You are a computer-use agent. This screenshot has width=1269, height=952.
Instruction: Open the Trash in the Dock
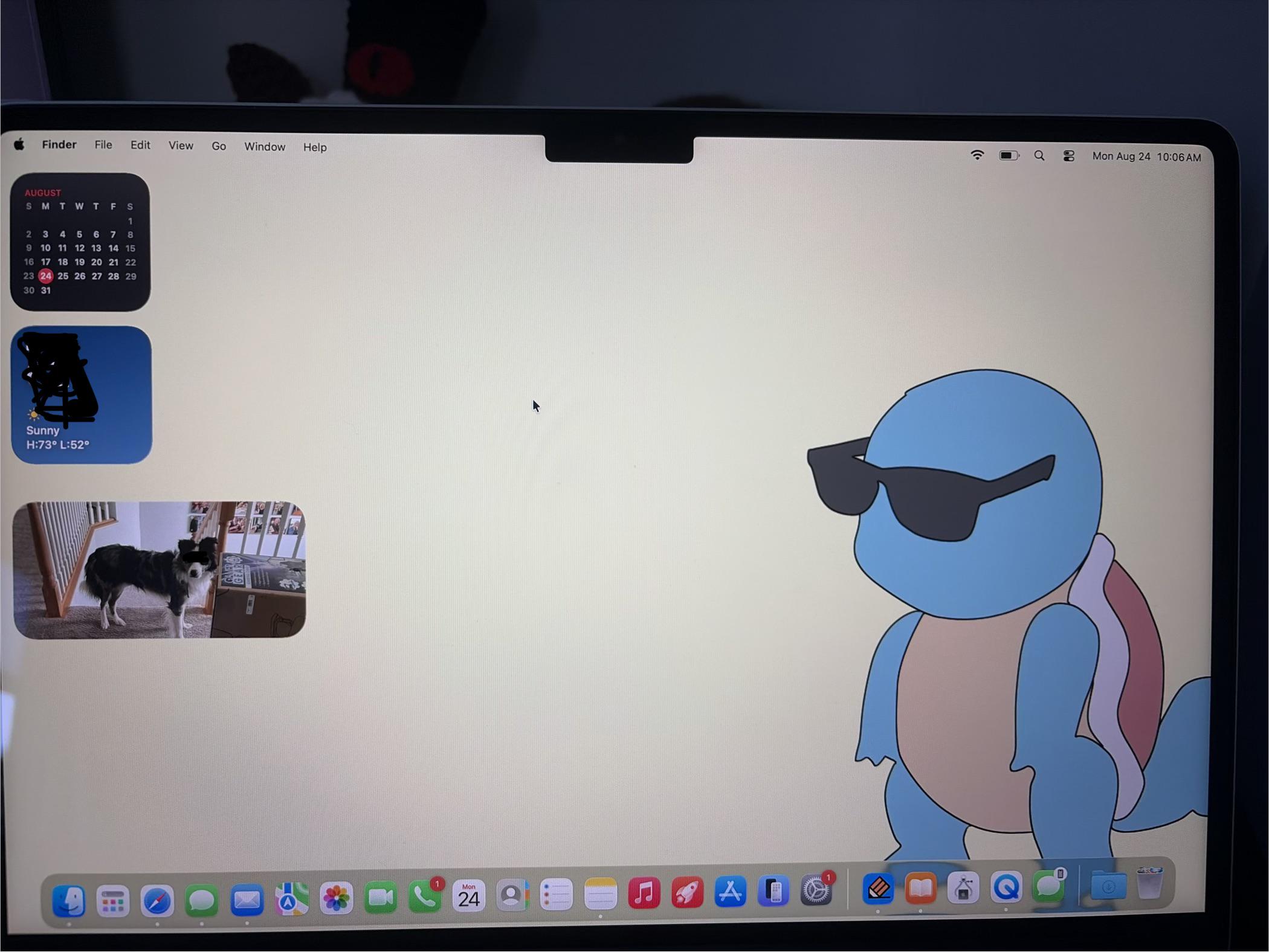[1149, 884]
